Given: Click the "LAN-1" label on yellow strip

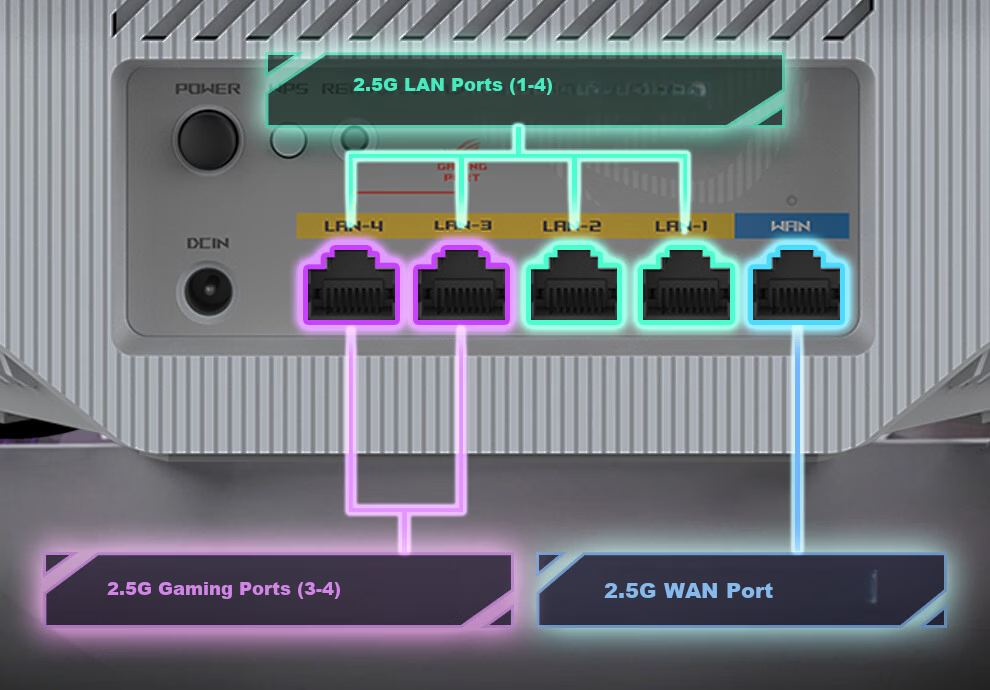Looking at the screenshot, I should (x=681, y=226).
